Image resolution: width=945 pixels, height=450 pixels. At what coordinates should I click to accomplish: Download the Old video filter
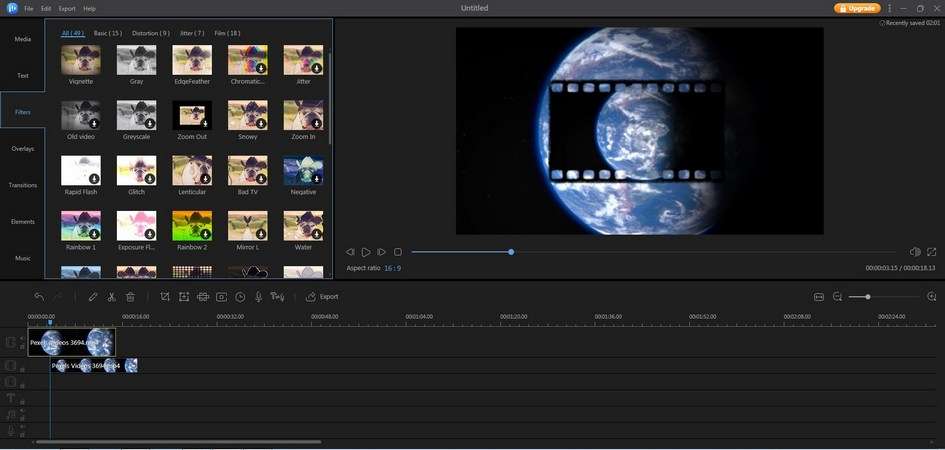click(94, 123)
